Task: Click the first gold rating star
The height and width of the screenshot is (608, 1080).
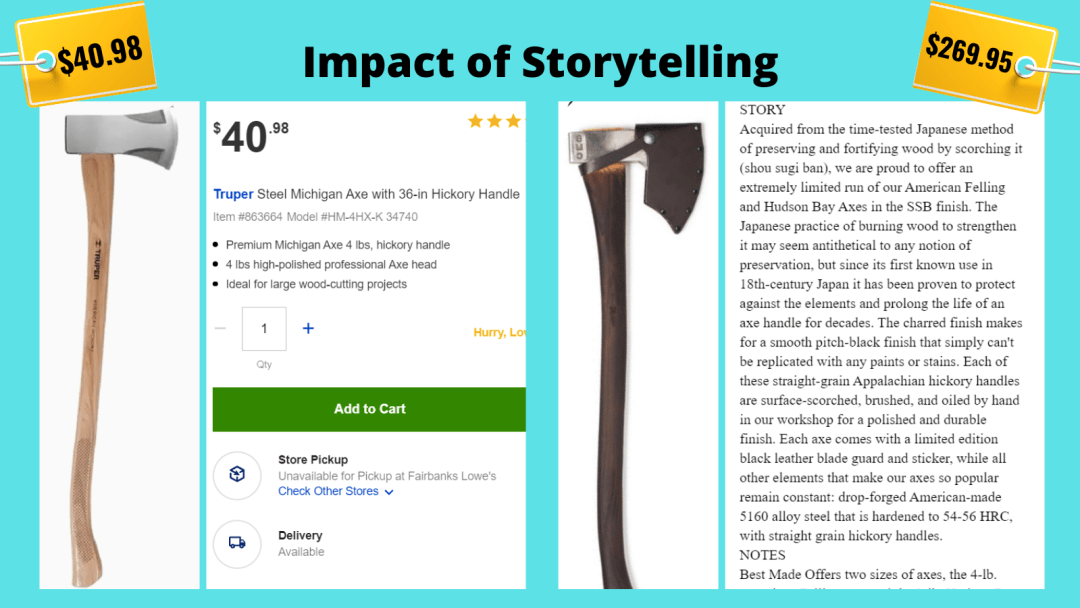Action: coord(475,121)
